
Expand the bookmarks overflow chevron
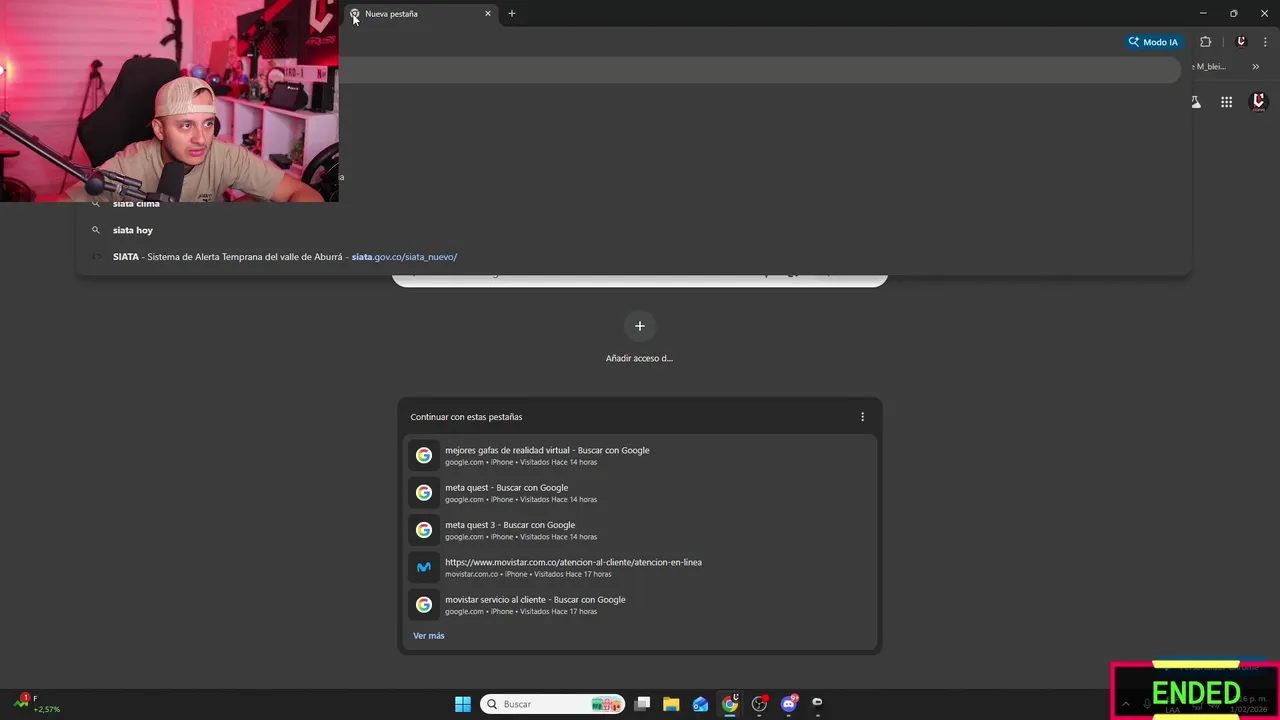point(1256,67)
